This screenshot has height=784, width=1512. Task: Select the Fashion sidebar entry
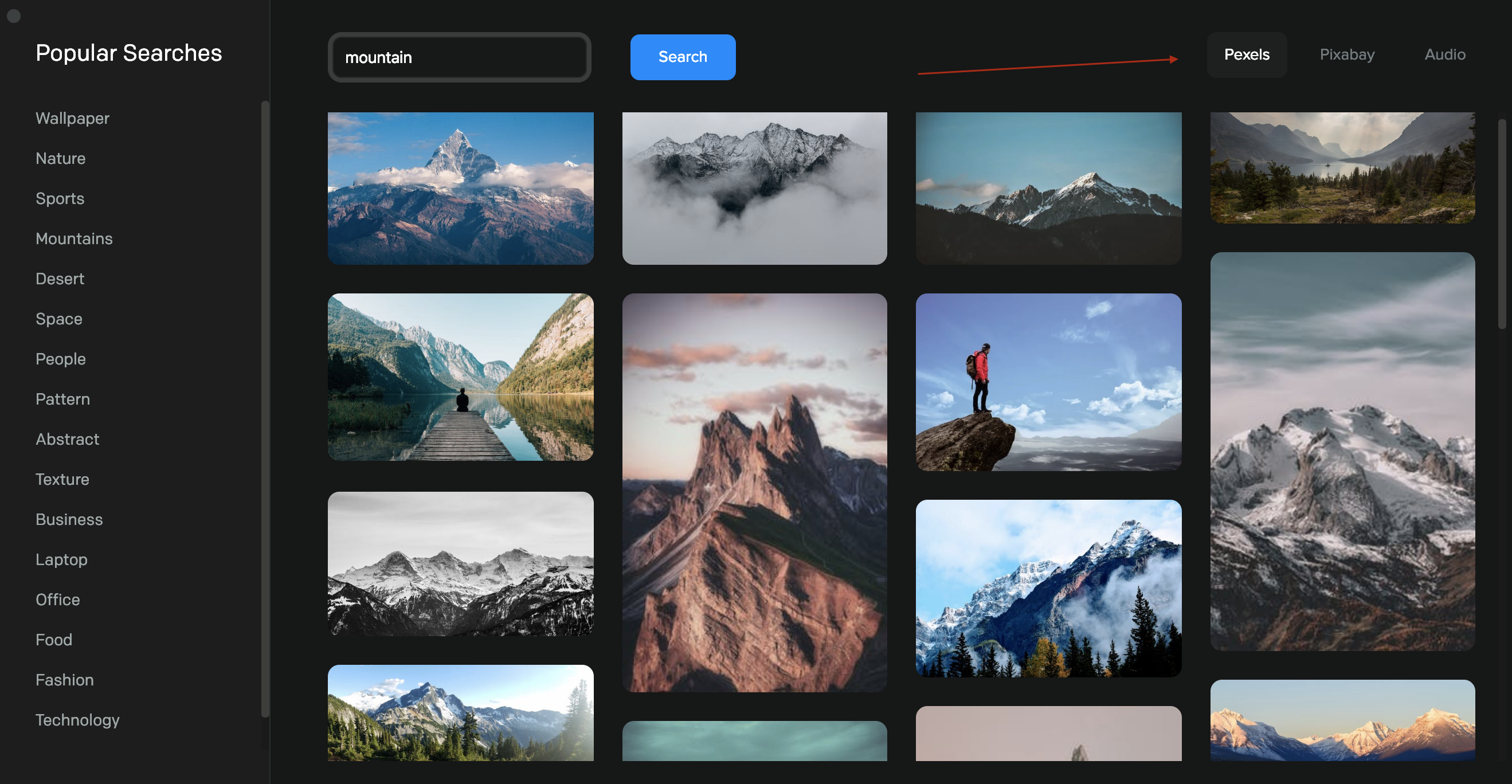(65, 680)
